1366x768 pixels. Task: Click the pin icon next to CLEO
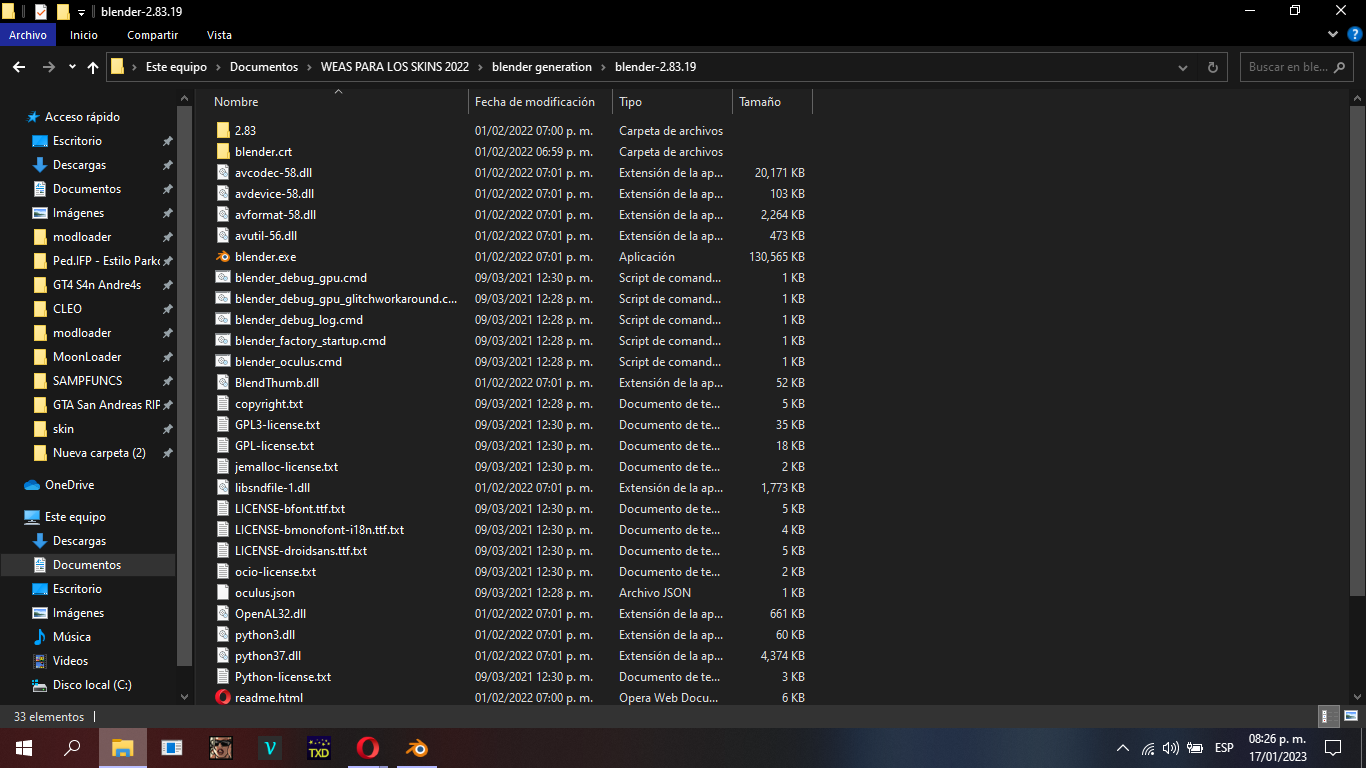tap(167, 309)
